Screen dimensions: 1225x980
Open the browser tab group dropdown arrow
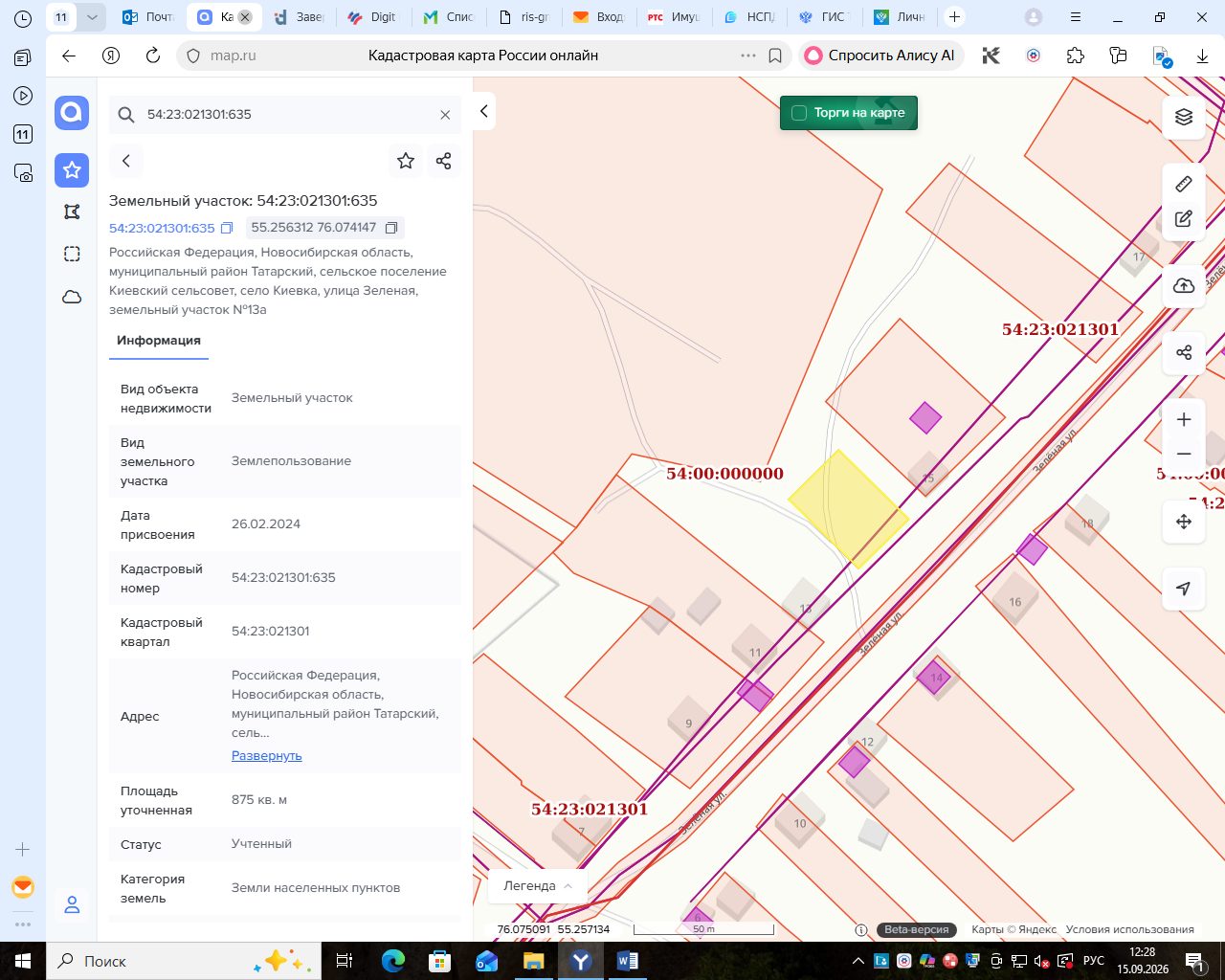[x=92, y=17]
